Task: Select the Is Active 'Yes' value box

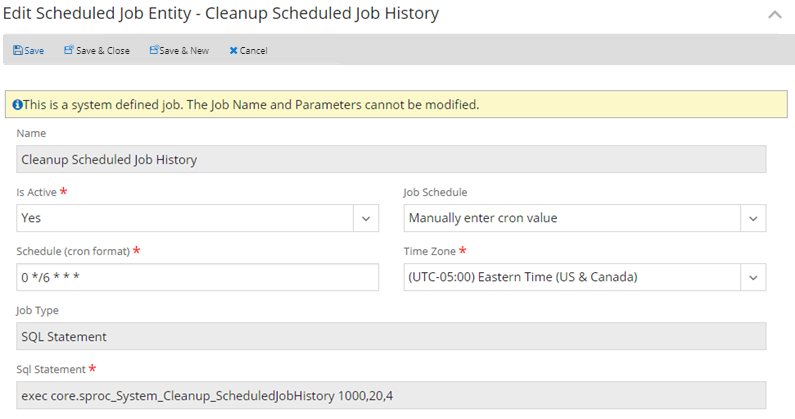Action: (x=185, y=218)
